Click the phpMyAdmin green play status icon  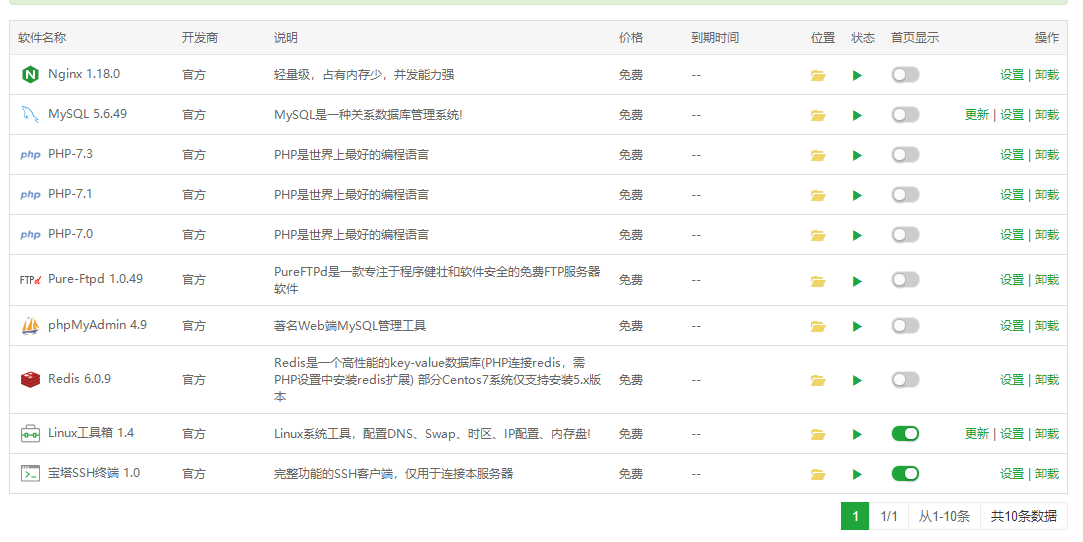pyautogui.click(x=857, y=326)
